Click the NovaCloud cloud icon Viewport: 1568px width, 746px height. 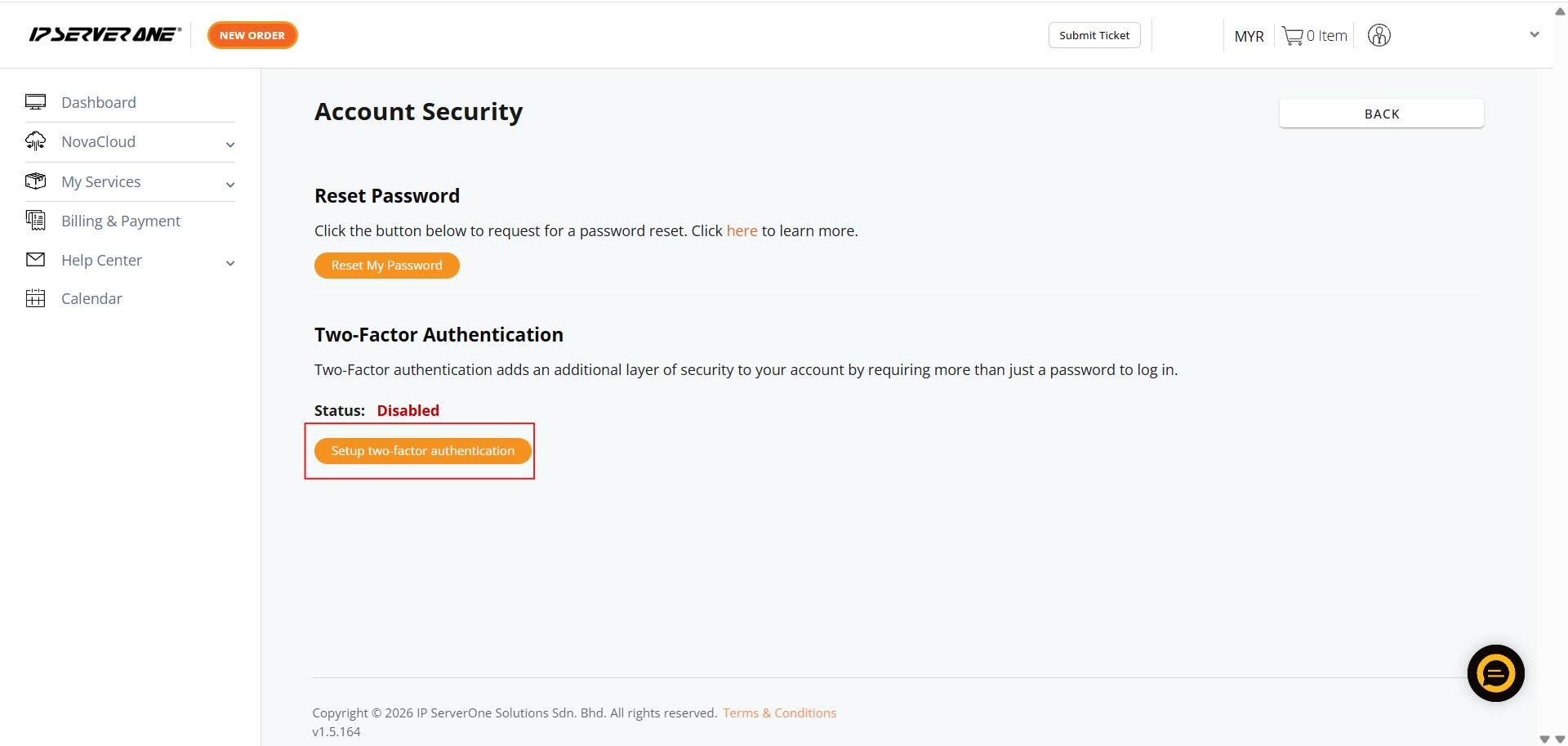click(x=35, y=141)
